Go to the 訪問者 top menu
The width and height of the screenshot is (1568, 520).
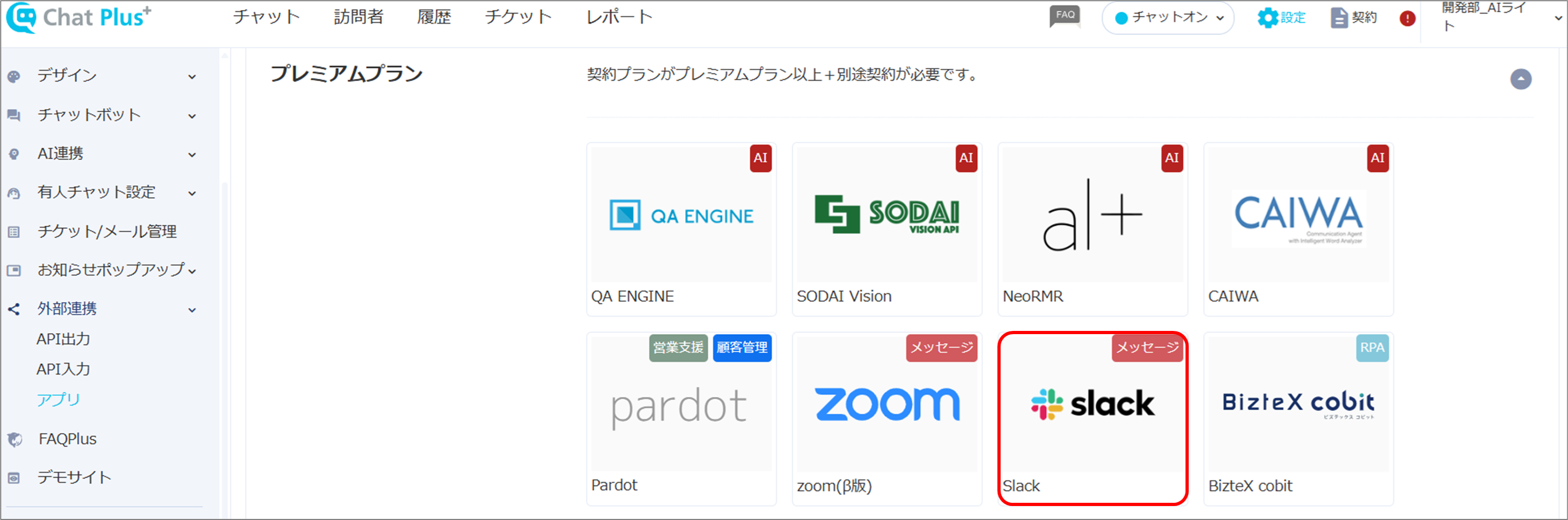(x=358, y=17)
